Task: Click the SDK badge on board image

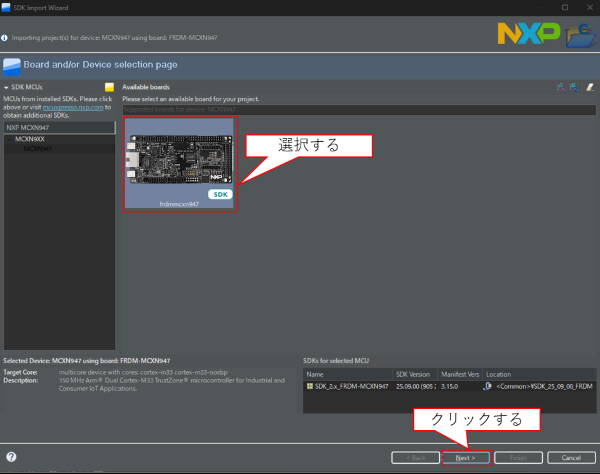Action: point(219,193)
